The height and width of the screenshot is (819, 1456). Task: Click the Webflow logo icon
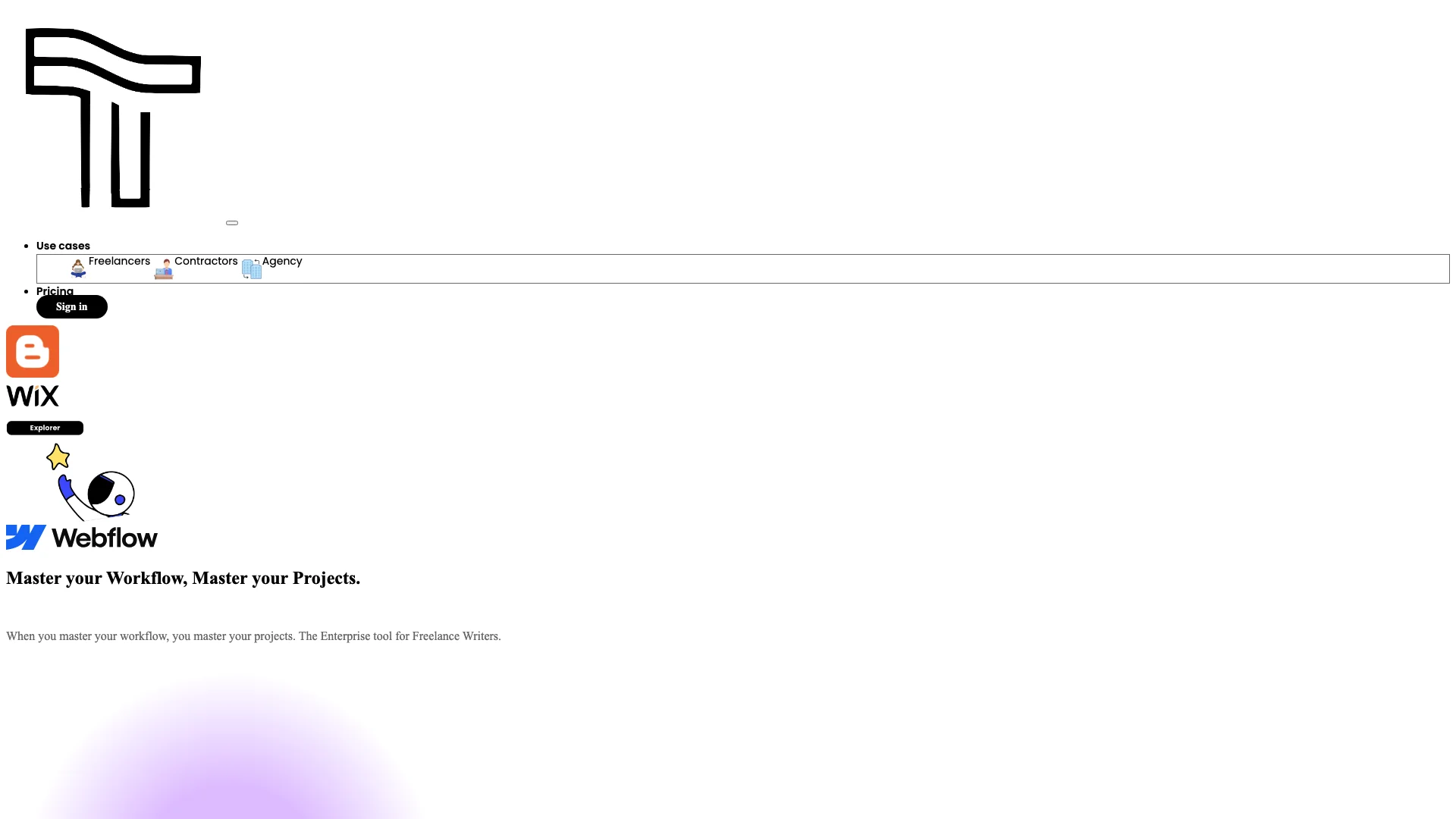(18, 538)
